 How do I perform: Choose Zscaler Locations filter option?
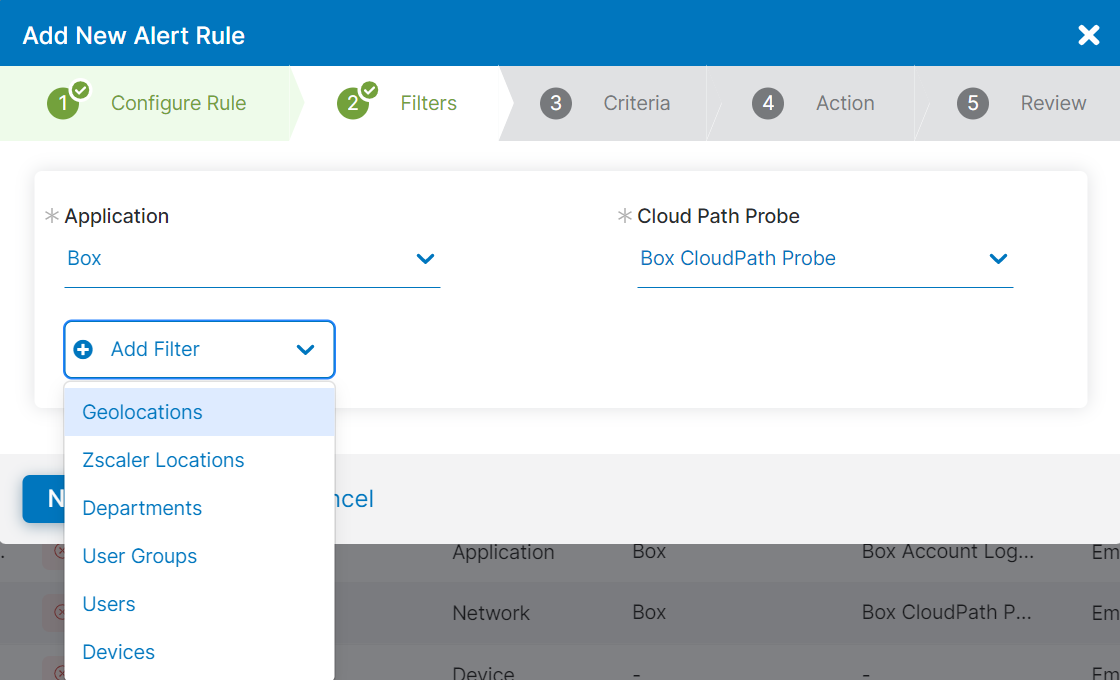pos(163,460)
